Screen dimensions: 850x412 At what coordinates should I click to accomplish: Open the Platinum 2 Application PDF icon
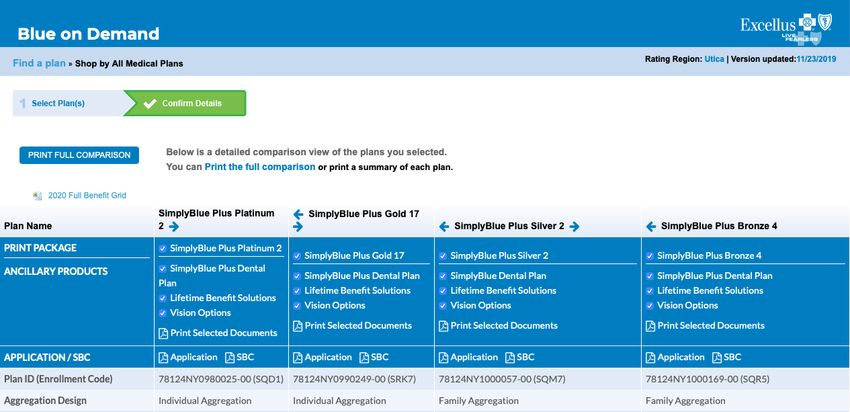click(x=163, y=357)
